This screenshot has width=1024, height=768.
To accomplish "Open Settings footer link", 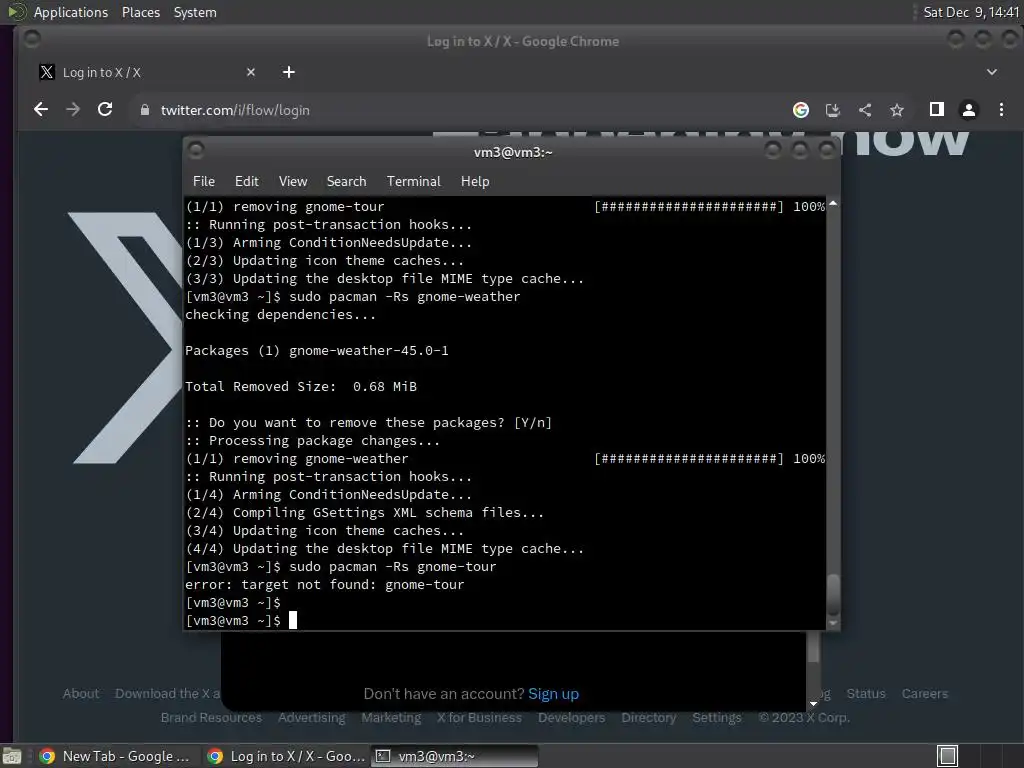I will tap(716, 718).
